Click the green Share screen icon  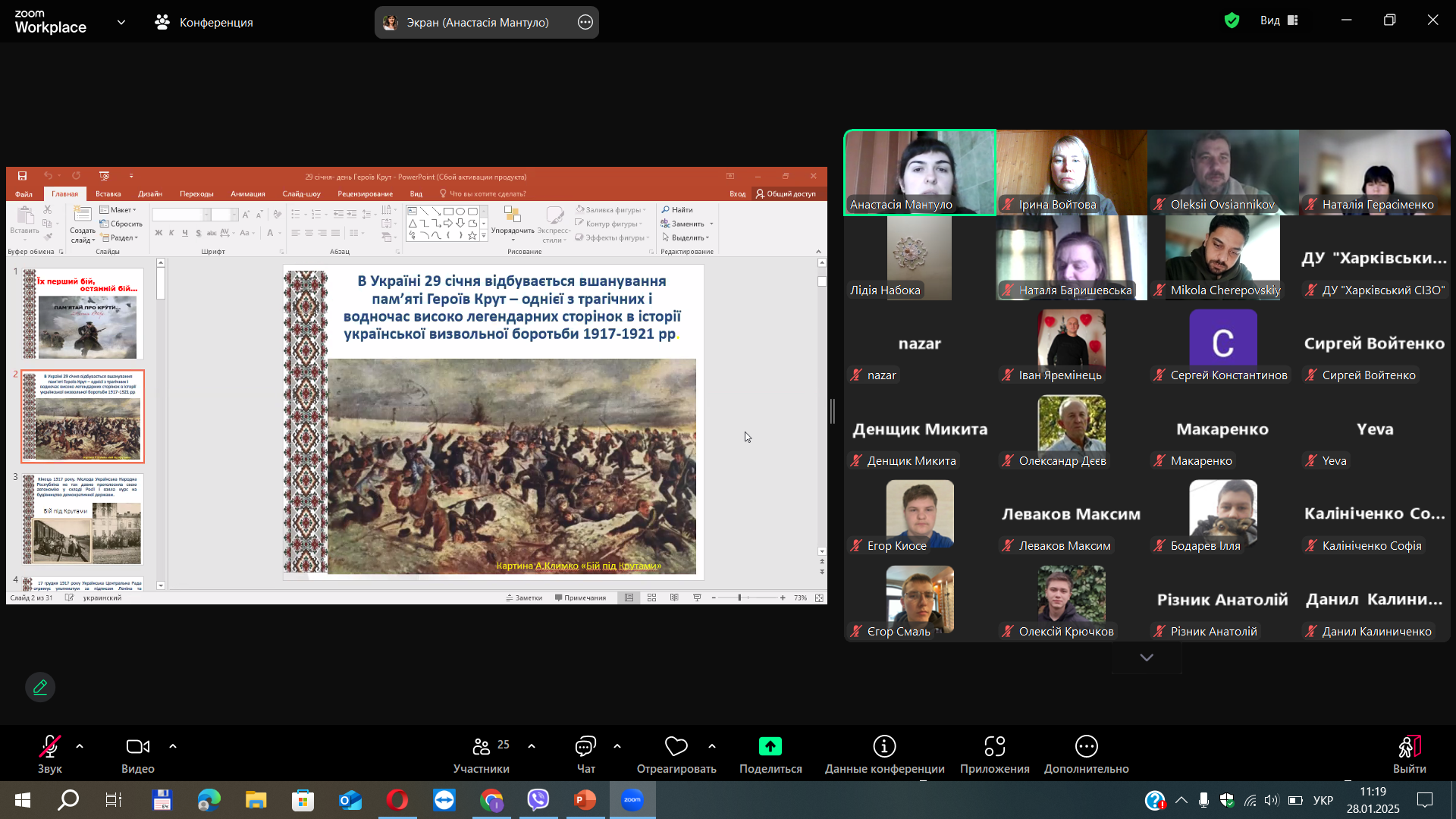tap(770, 746)
